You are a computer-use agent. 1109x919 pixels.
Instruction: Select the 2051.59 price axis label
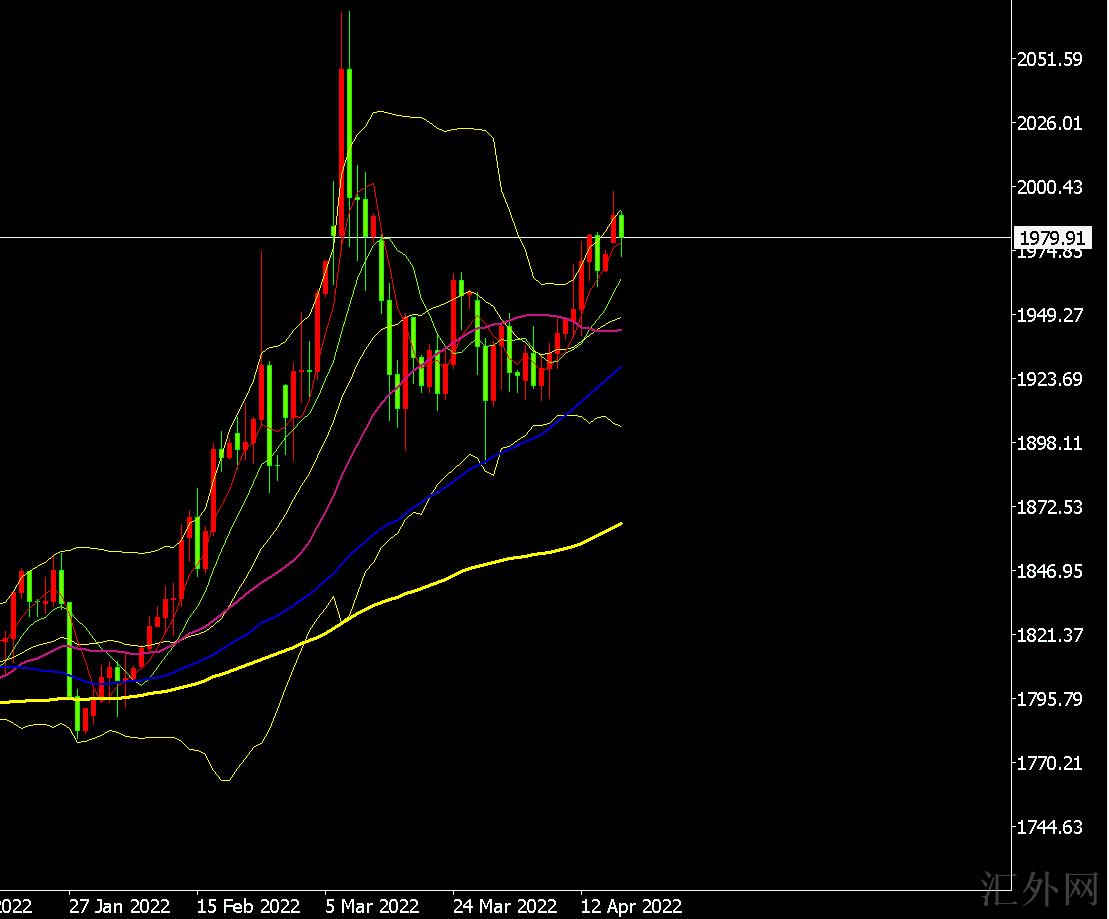[x=1049, y=60]
